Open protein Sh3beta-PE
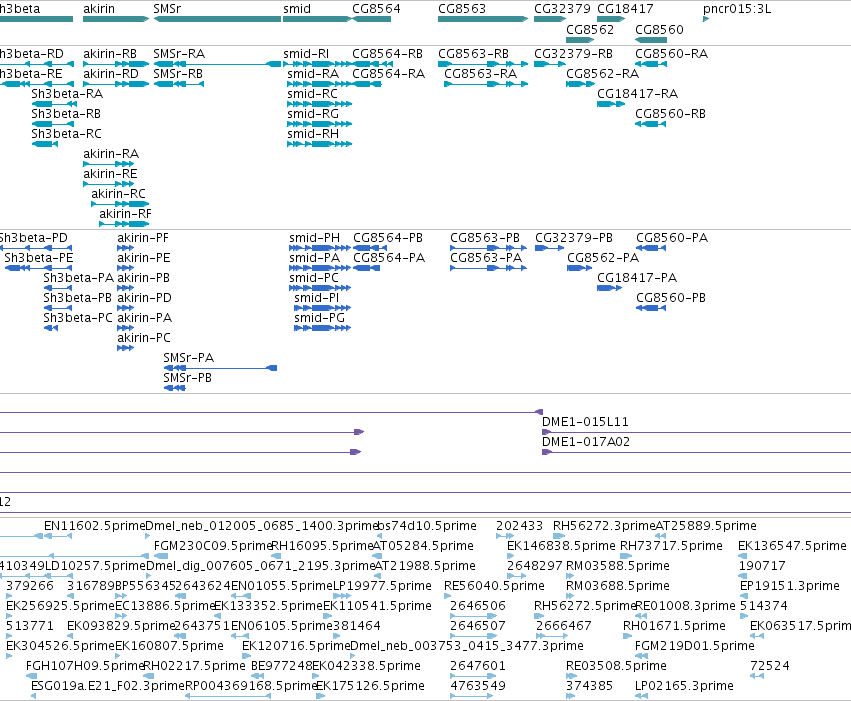This screenshot has width=851, height=701. tap(39, 258)
